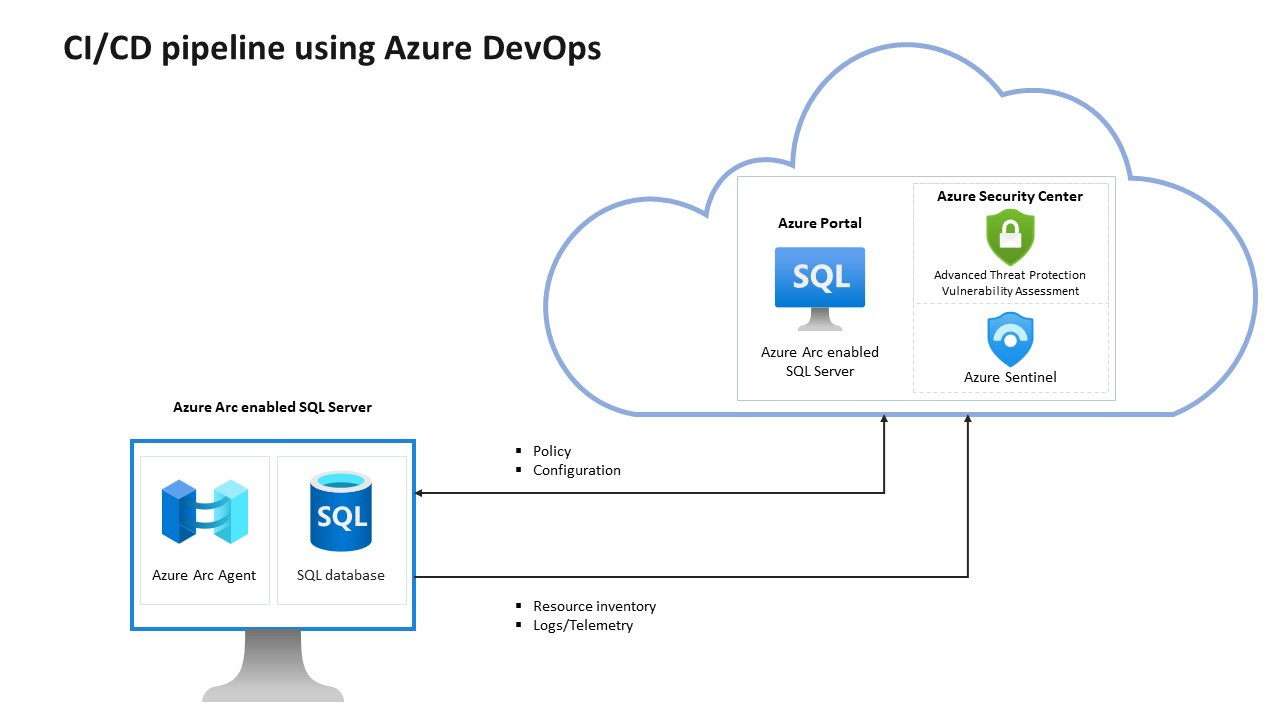Image resolution: width=1280 pixels, height=720 pixels.
Task: Select the green Azure Security Center padlock icon
Action: coord(1010,239)
